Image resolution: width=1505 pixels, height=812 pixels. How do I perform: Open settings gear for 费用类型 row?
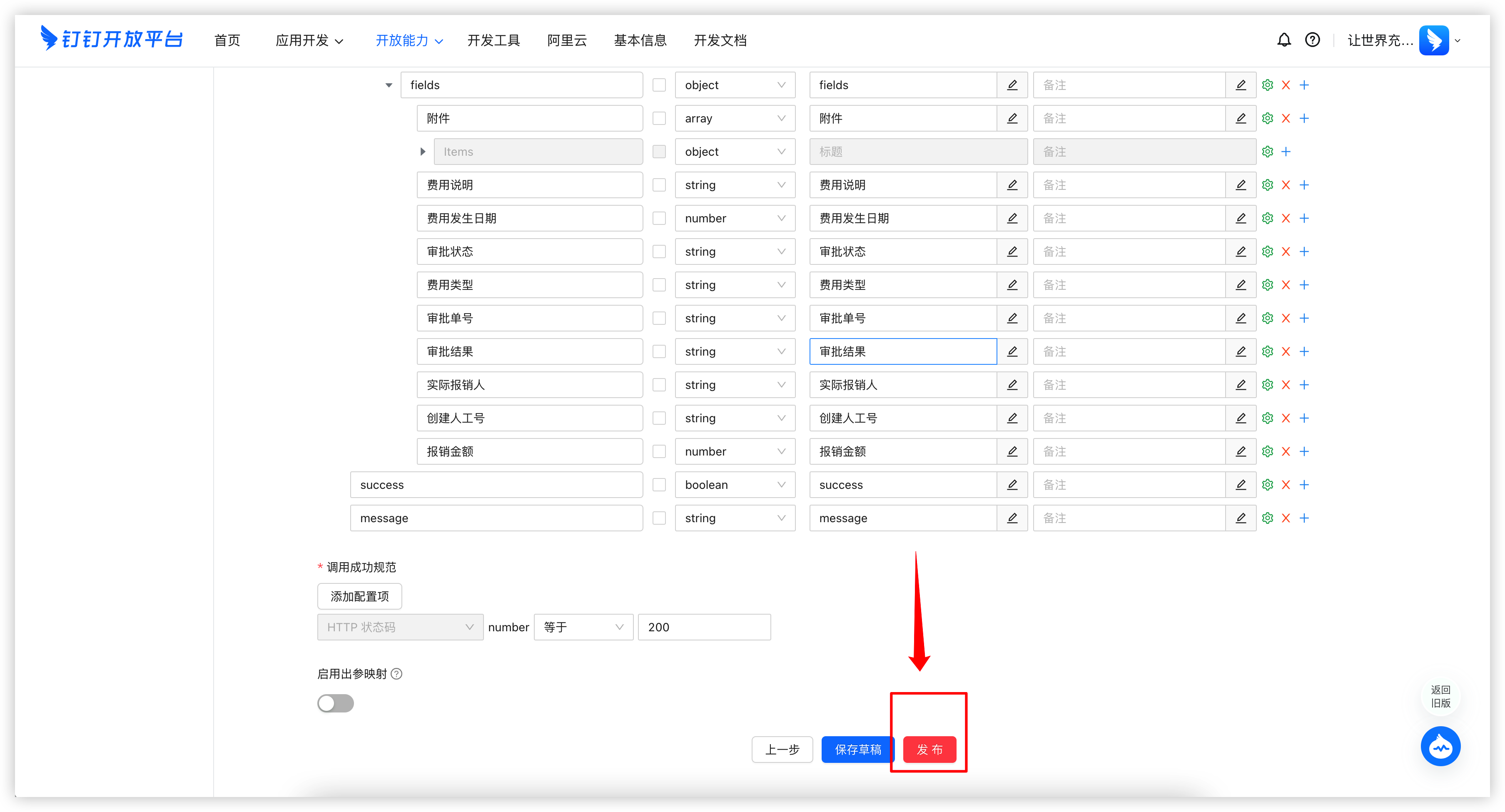(x=1267, y=285)
